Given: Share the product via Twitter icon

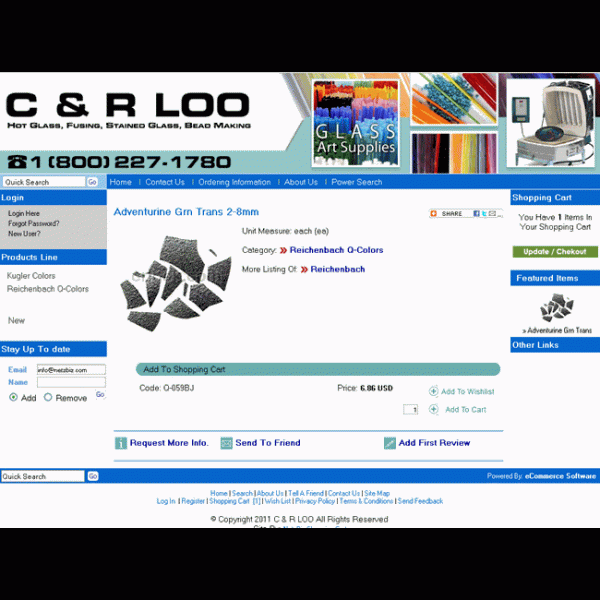Looking at the screenshot, I should (484, 213).
